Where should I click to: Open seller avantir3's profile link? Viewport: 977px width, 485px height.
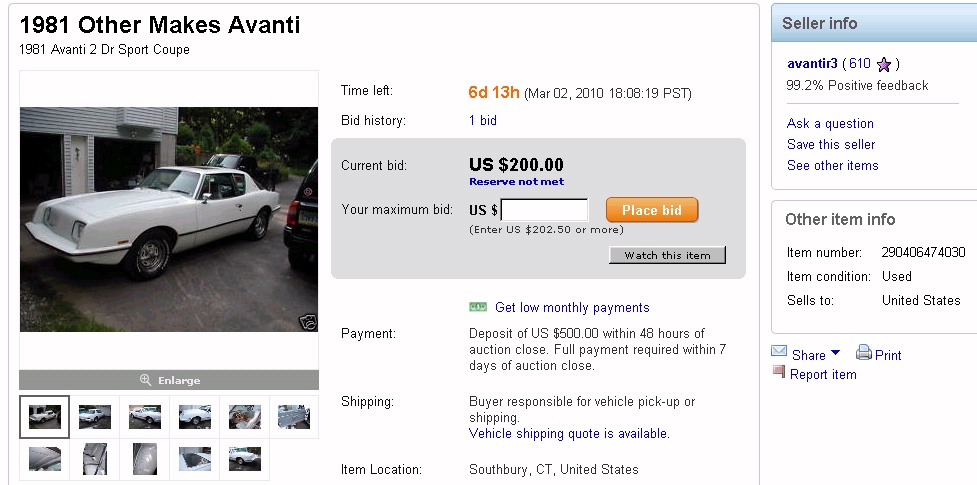812,64
